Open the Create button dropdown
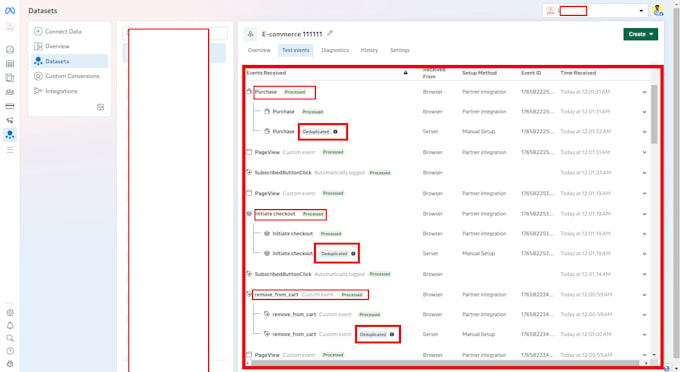This screenshot has height=372, width=680. tap(641, 34)
